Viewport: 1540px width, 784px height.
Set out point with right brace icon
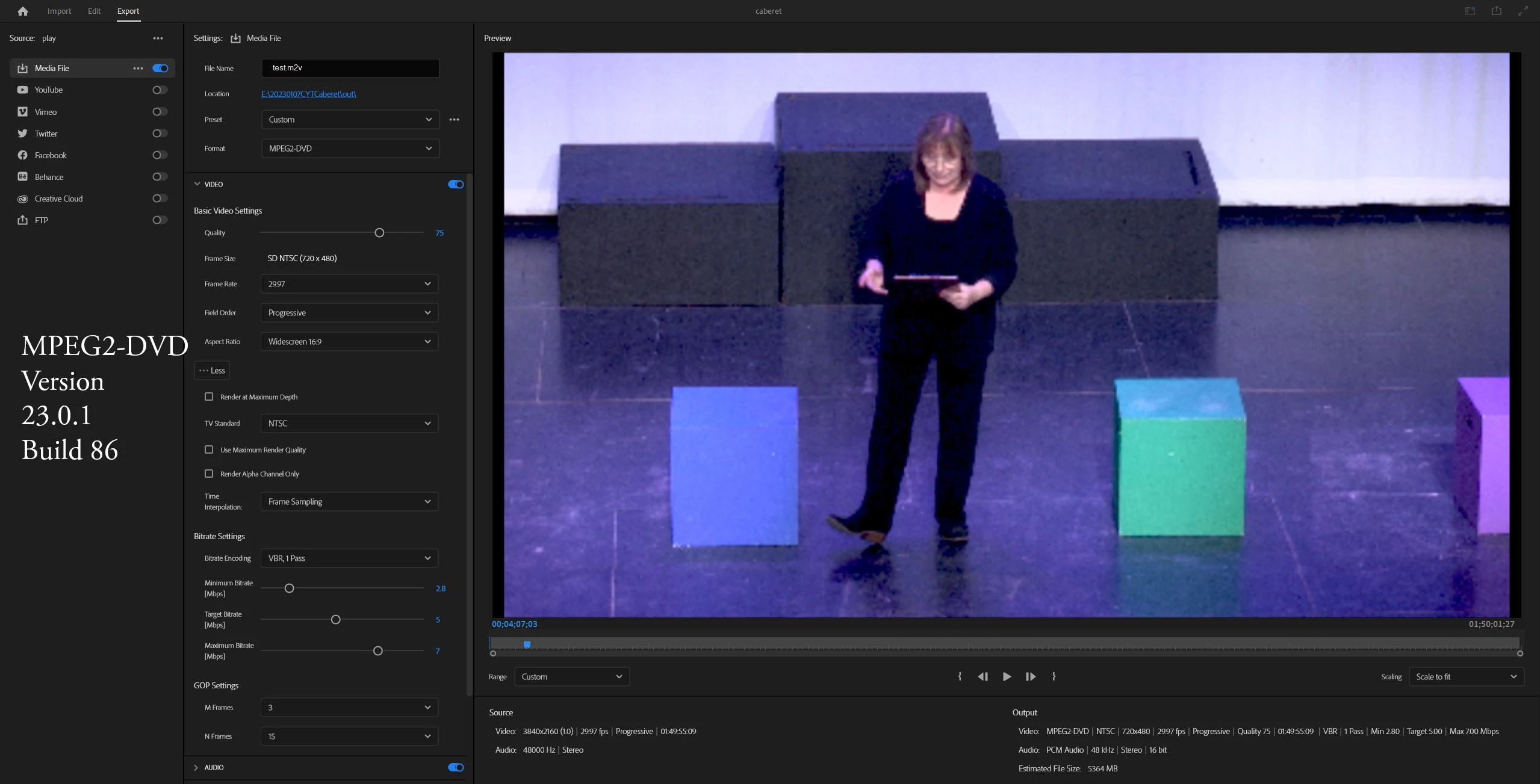(x=1054, y=676)
